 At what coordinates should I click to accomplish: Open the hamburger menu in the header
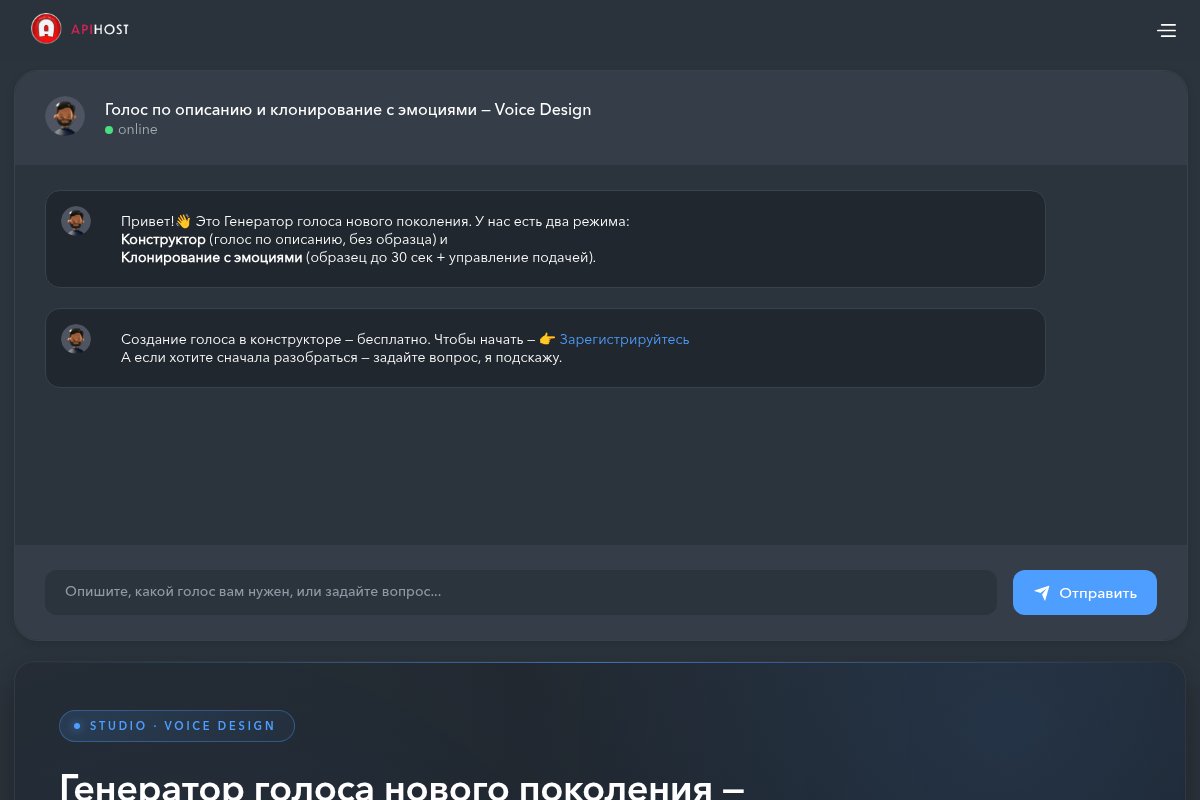(x=1166, y=31)
